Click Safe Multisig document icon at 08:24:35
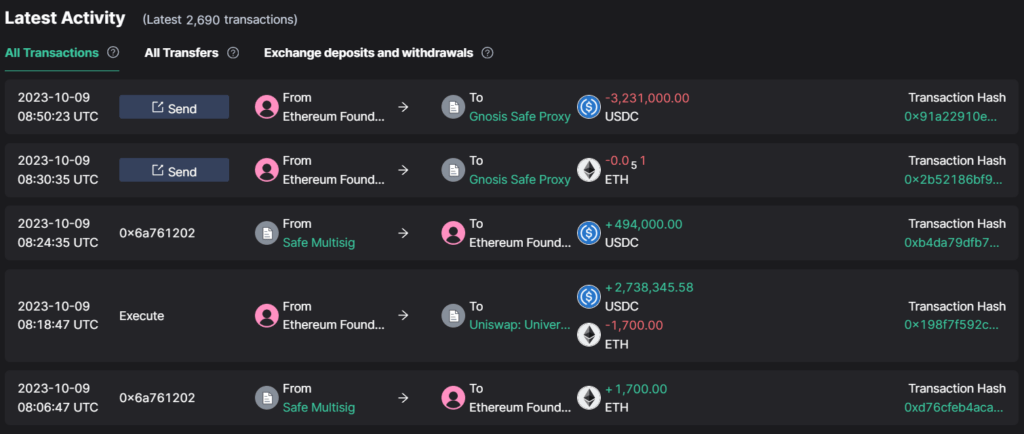Image resolution: width=1024 pixels, height=434 pixels. (x=267, y=233)
